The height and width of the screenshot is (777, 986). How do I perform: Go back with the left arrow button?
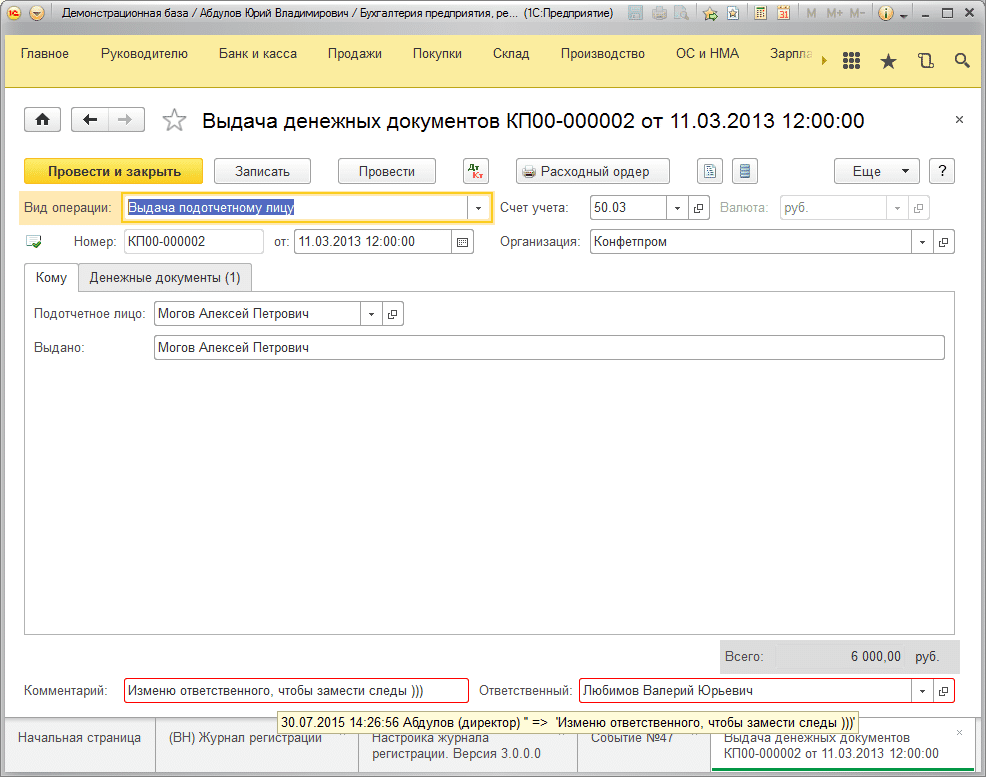pyautogui.click(x=90, y=120)
